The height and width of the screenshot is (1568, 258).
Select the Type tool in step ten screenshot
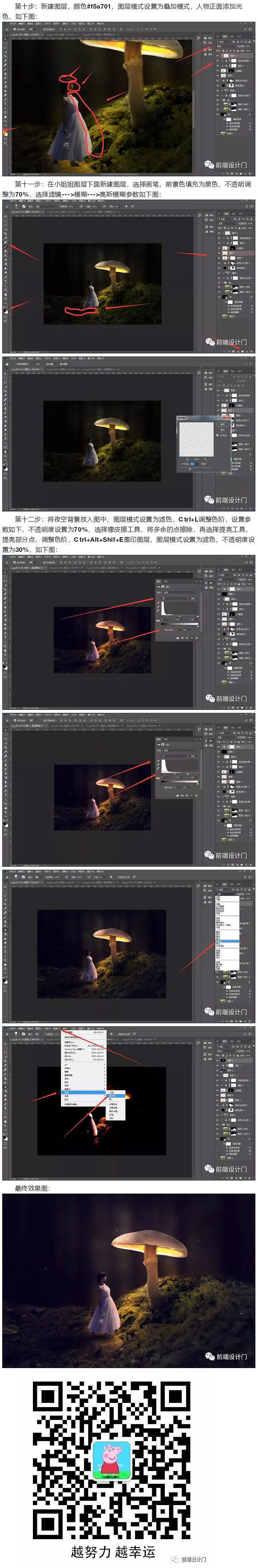click(x=6, y=104)
